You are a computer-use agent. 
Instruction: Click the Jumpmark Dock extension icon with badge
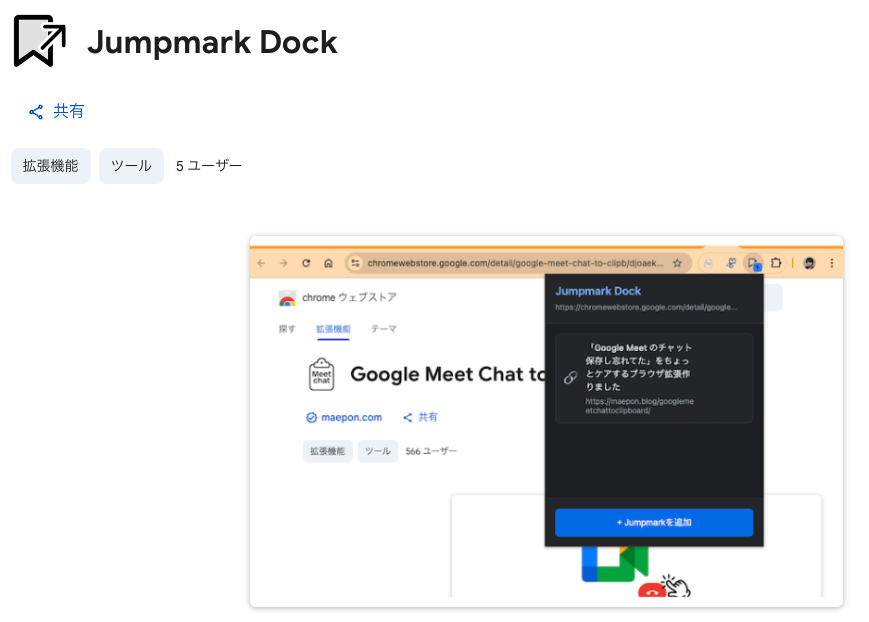pos(754,263)
